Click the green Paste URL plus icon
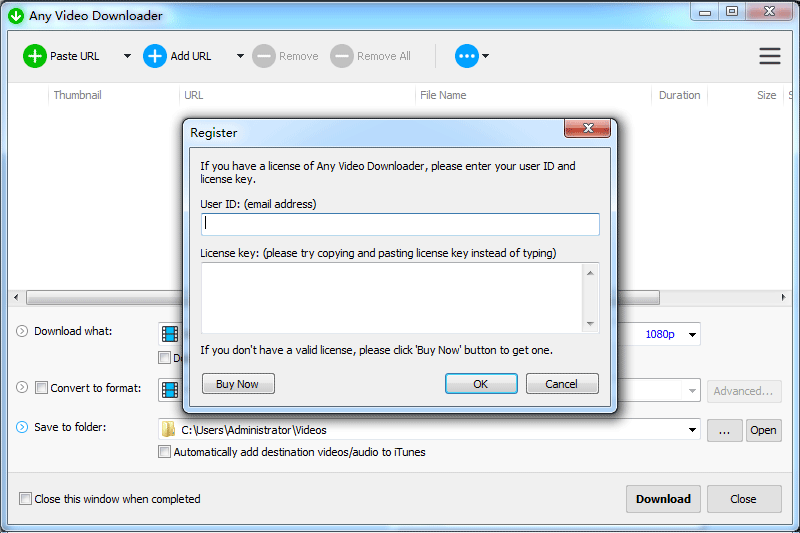Screen dimensions: 800x533 click(x=35, y=56)
